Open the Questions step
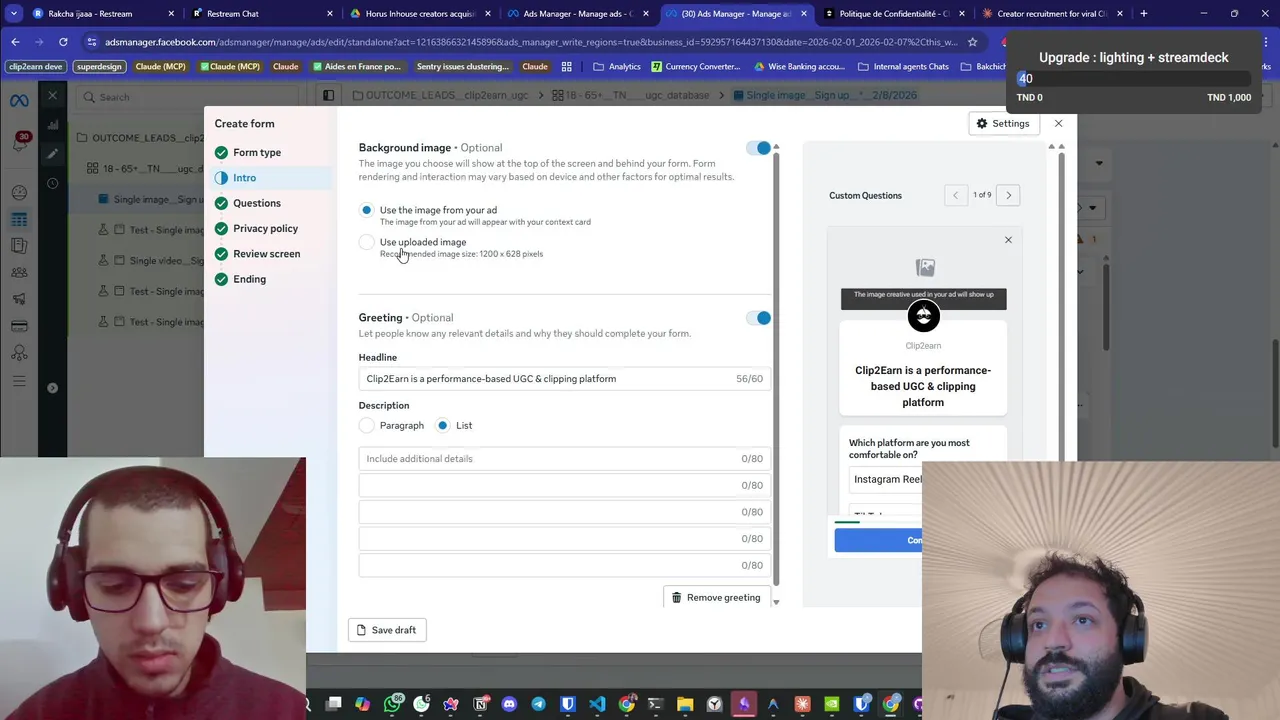Screen dimensions: 1280x720 click(257, 203)
